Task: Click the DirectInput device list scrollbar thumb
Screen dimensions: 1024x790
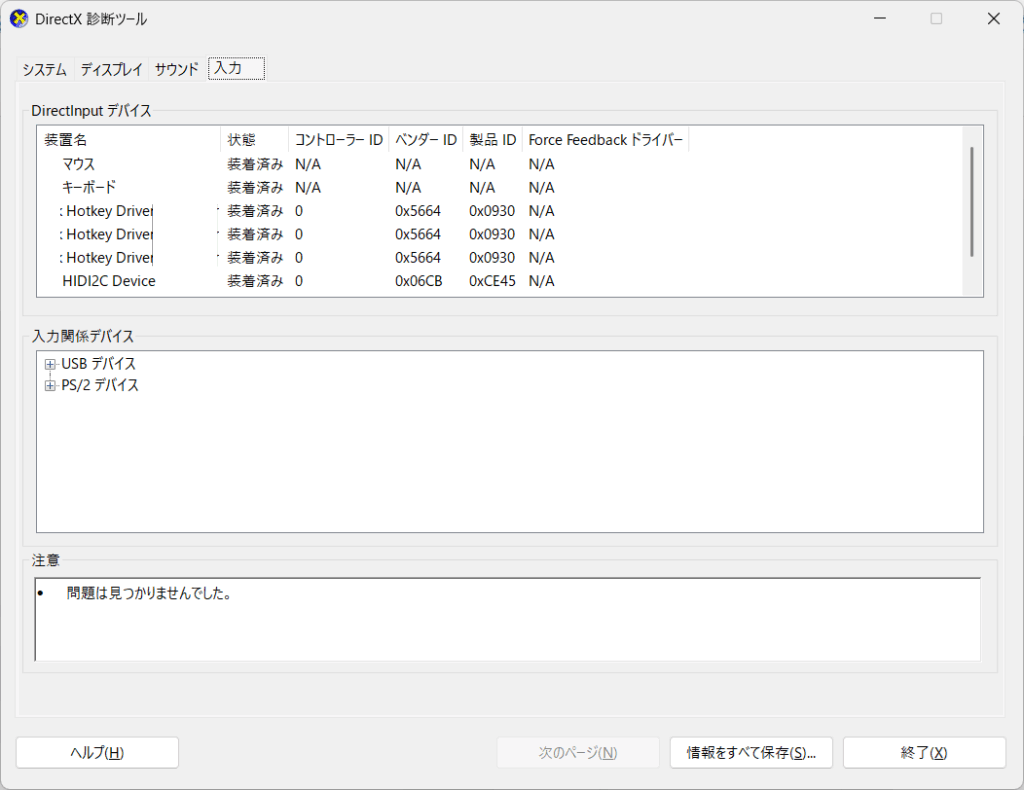Action: point(972,202)
